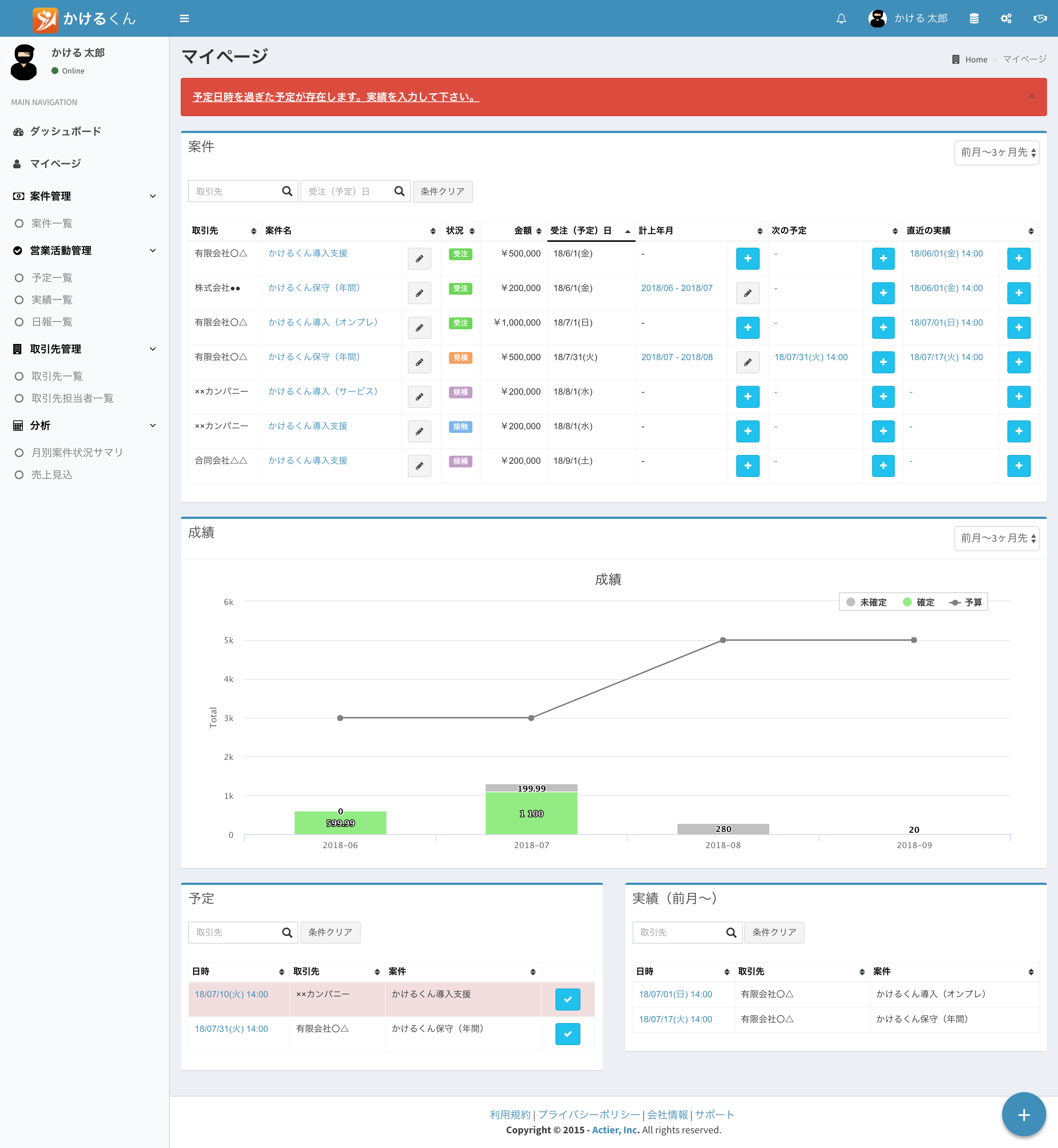This screenshot has width=1058, height=1148.
Task: Click the 2018-07 green bar 1 100
Action: [x=531, y=813]
